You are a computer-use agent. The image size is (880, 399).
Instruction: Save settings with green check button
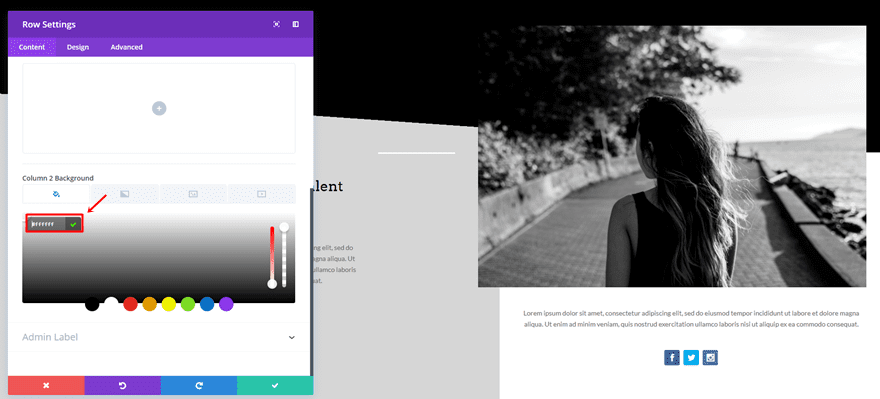pos(275,386)
